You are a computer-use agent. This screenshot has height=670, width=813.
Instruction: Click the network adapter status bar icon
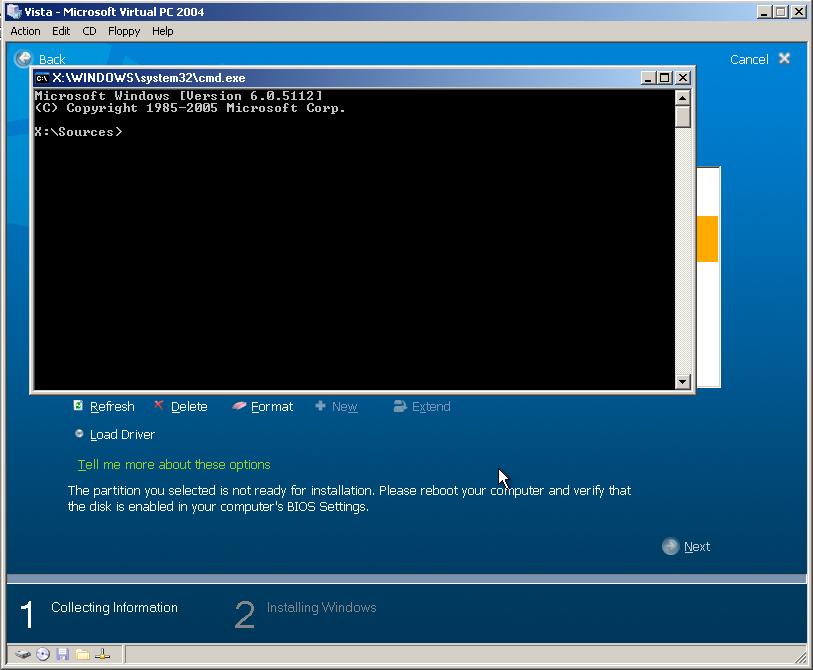click(103, 654)
